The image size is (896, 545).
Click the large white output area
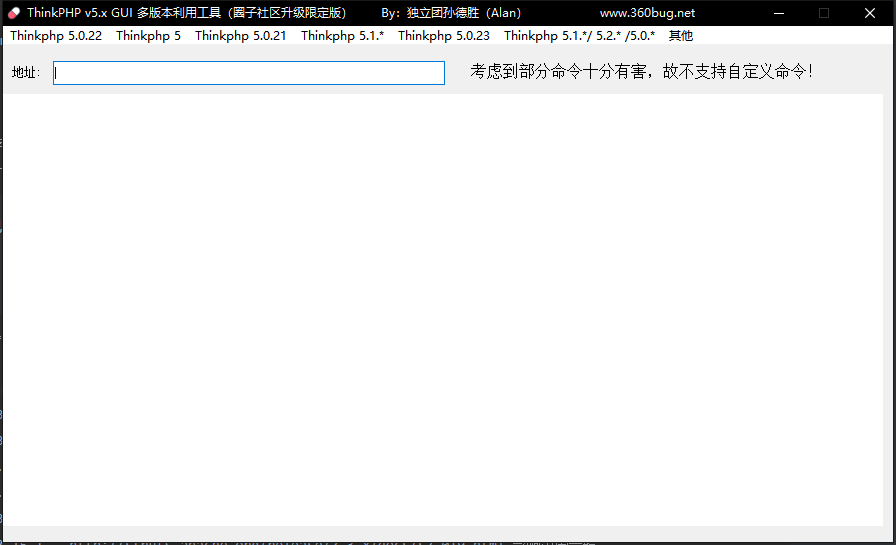click(x=443, y=310)
